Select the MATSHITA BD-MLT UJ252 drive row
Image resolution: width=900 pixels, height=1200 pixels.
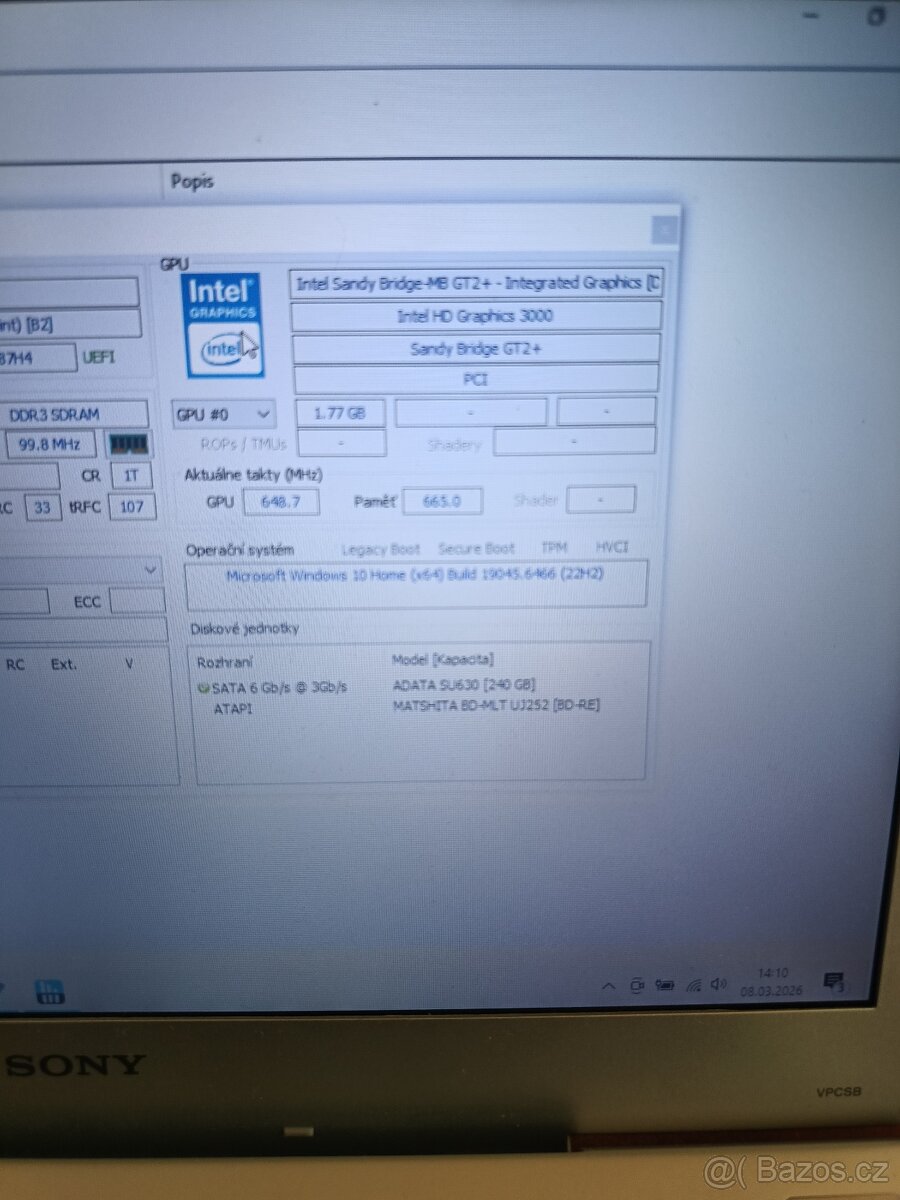point(496,705)
